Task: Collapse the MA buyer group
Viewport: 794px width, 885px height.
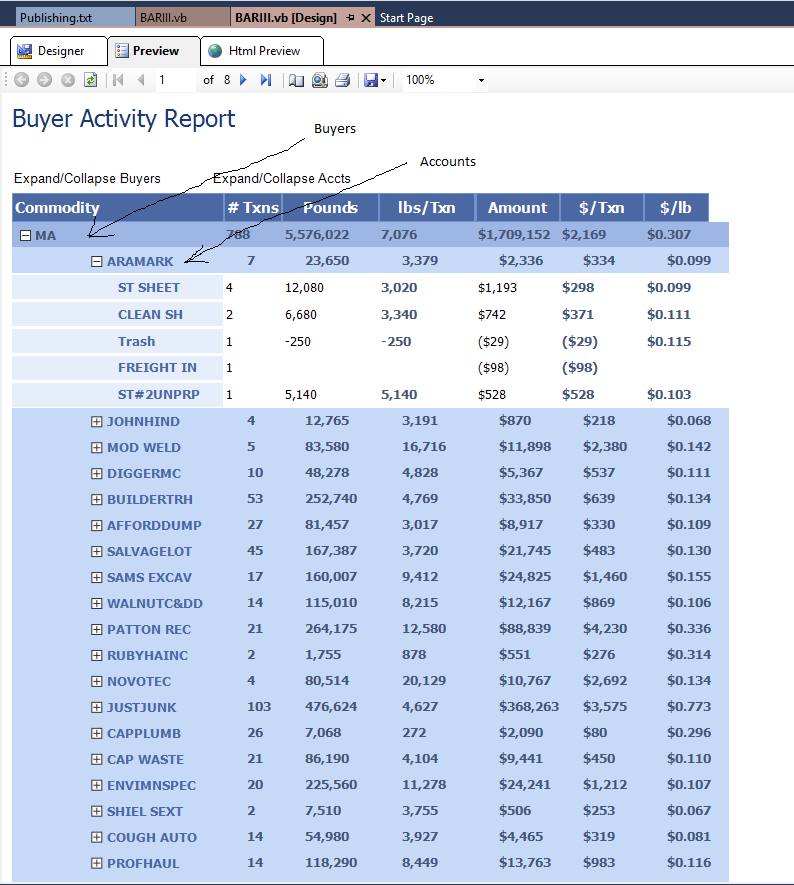Action: tap(26, 236)
